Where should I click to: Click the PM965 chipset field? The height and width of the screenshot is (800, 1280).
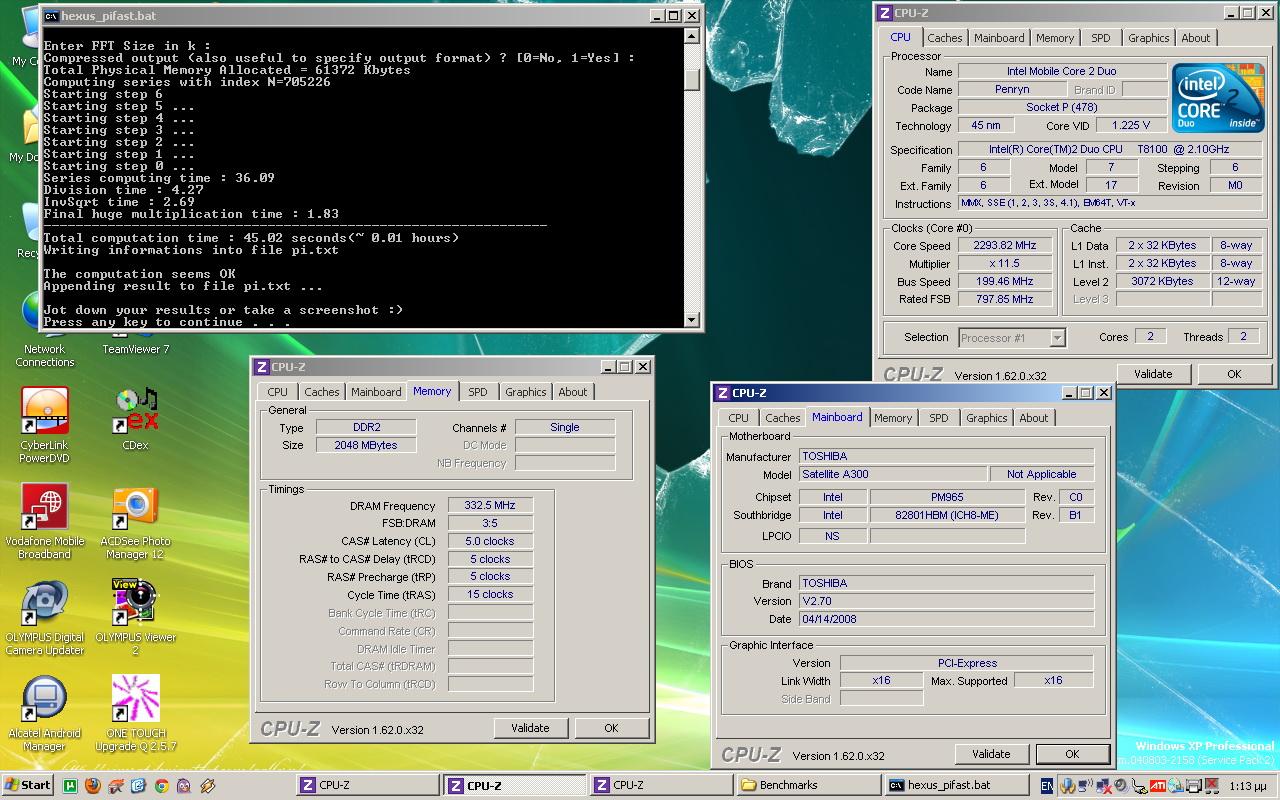point(946,497)
